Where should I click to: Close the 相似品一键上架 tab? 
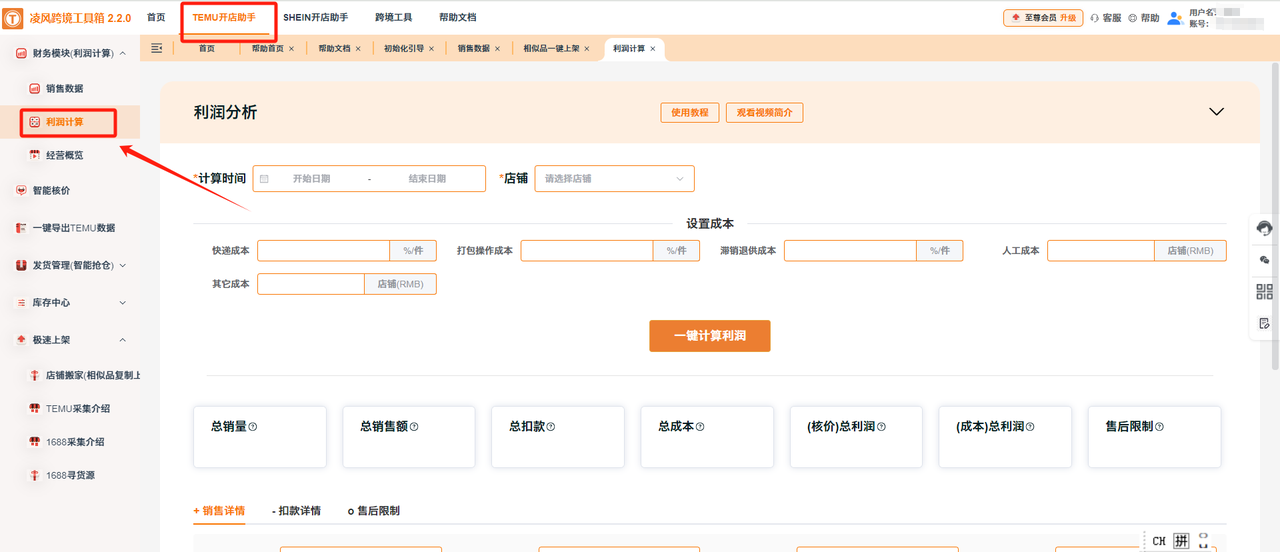pos(587,48)
